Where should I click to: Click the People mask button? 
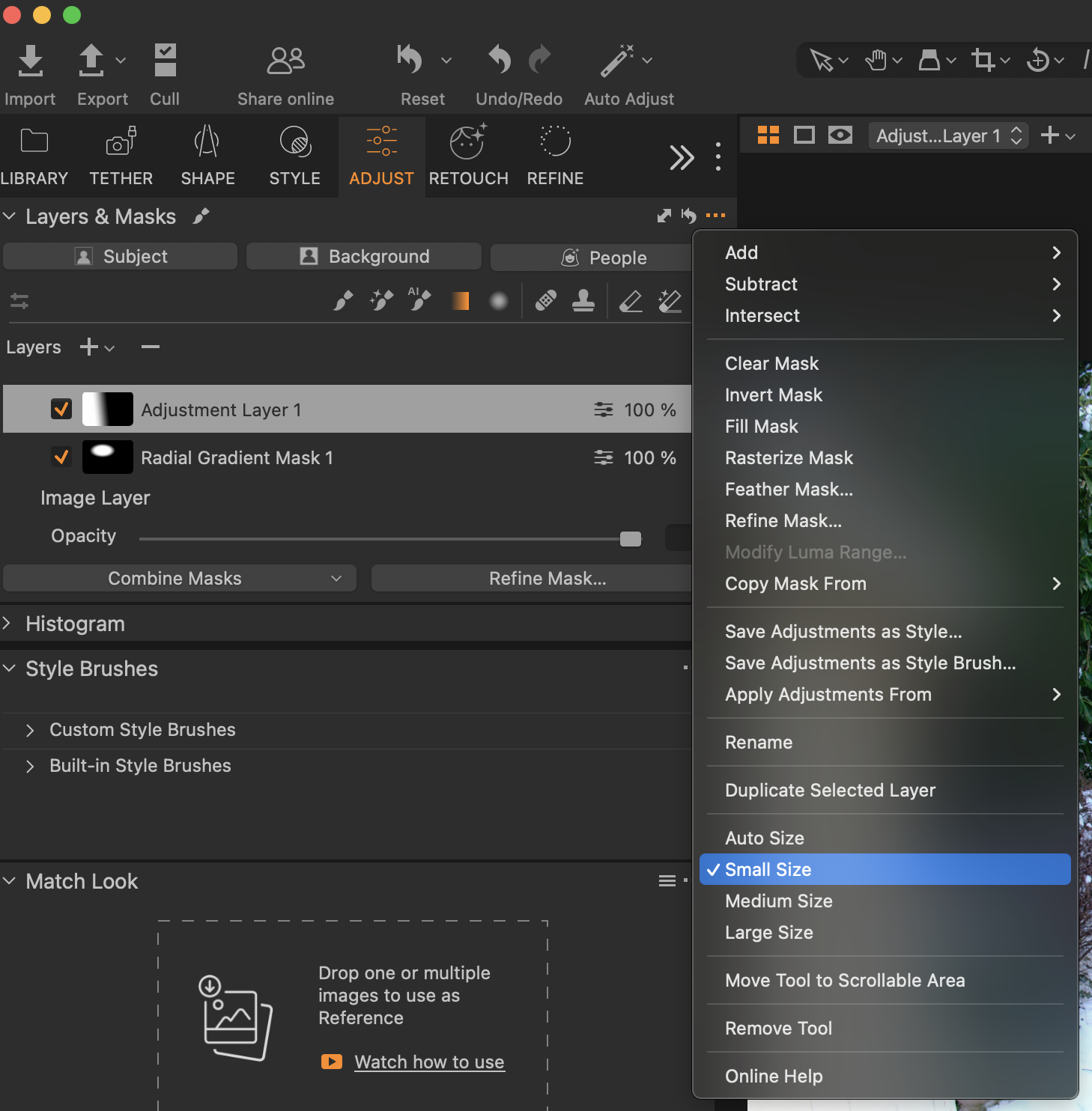pyautogui.click(x=591, y=258)
